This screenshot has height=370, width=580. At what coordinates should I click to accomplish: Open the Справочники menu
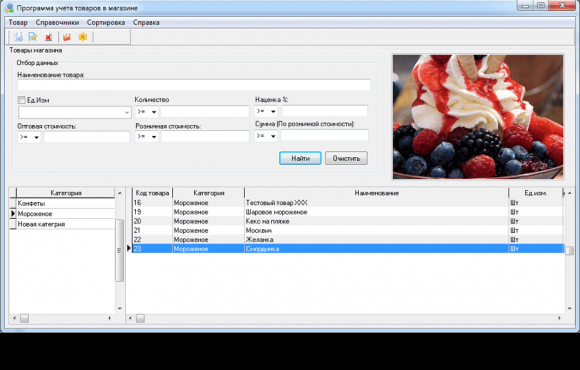(x=57, y=23)
